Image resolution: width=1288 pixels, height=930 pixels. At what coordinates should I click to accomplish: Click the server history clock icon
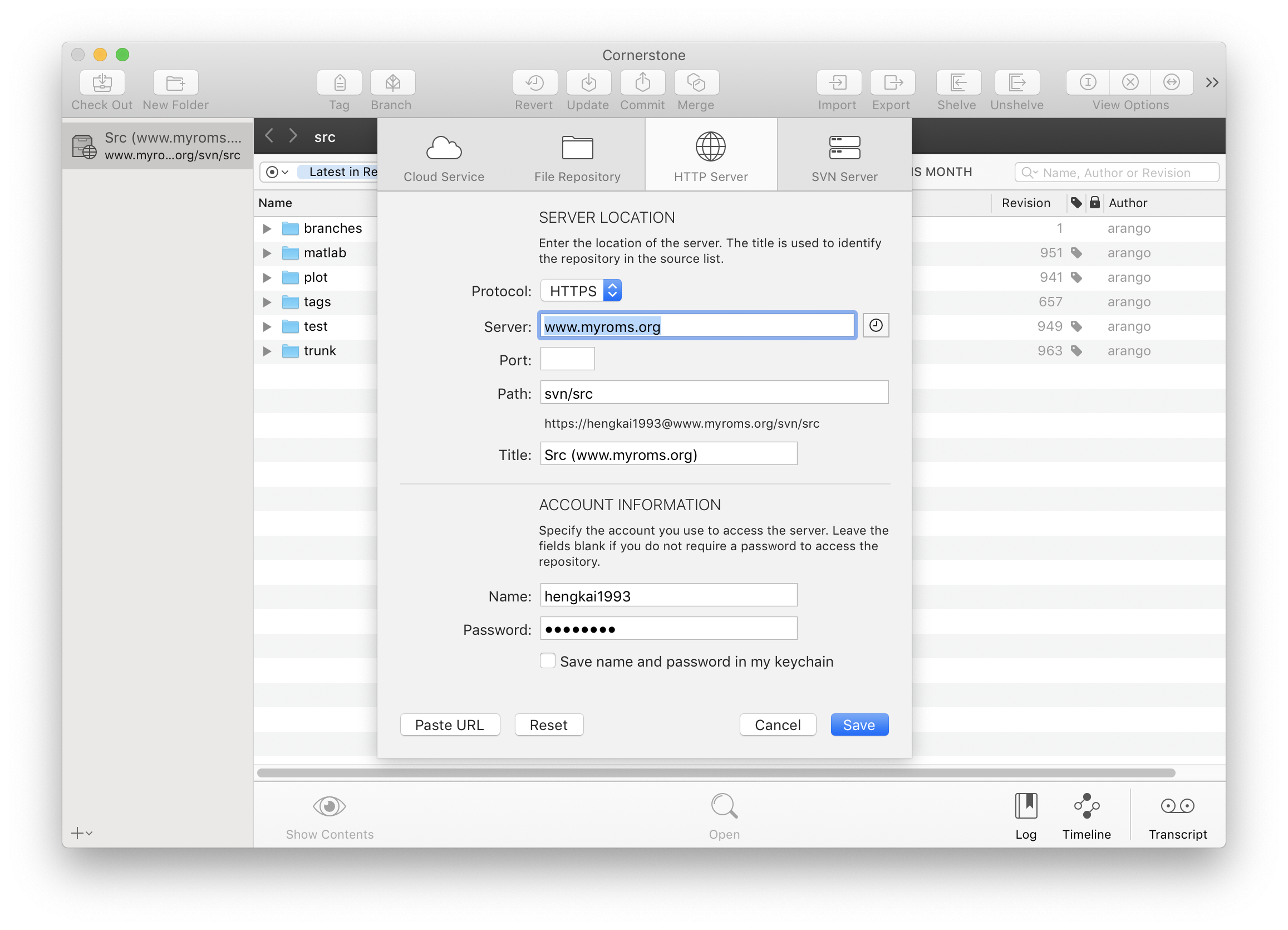[x=875, y=325]
